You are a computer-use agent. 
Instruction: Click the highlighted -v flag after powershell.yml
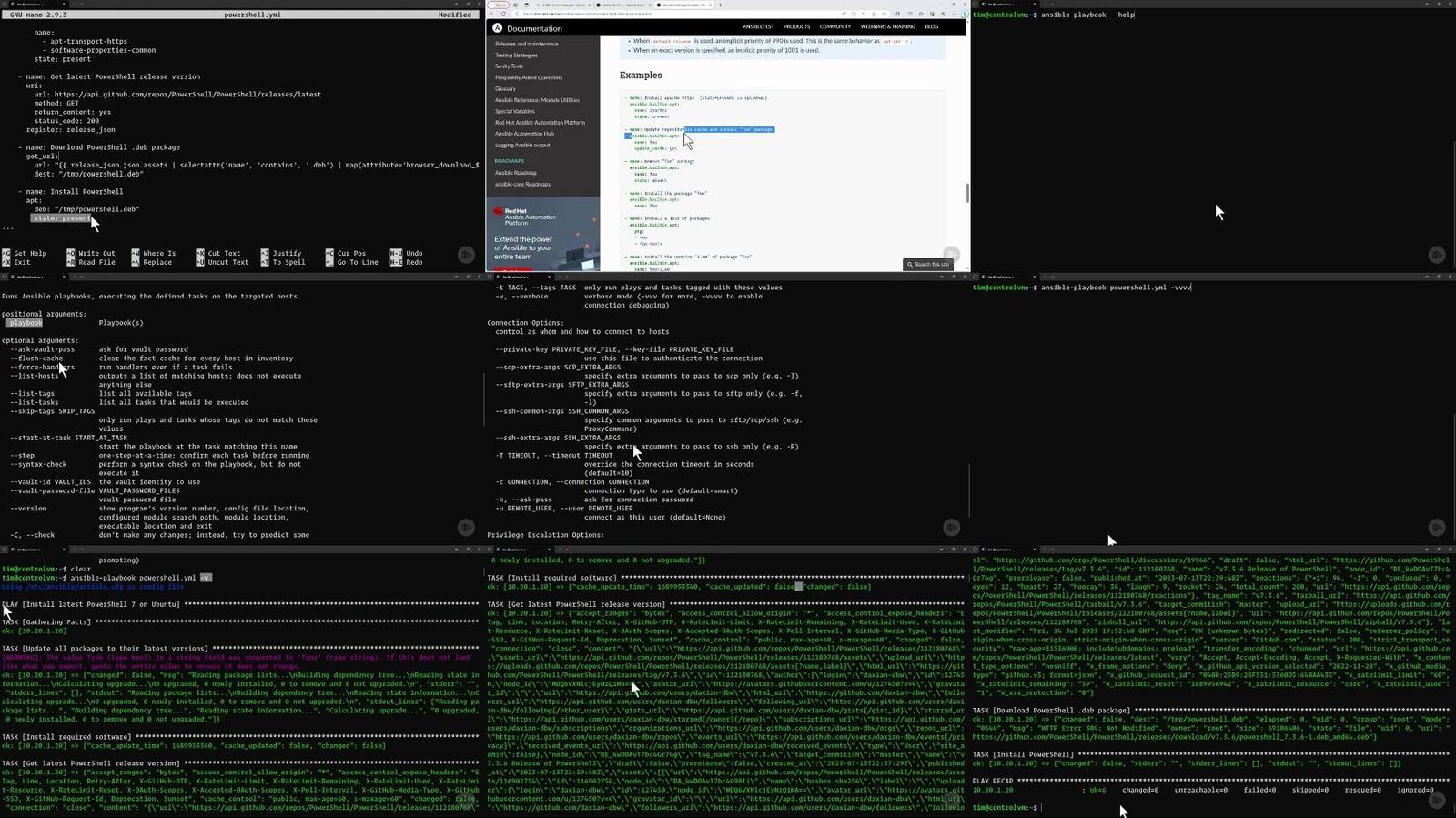[206, 578]
